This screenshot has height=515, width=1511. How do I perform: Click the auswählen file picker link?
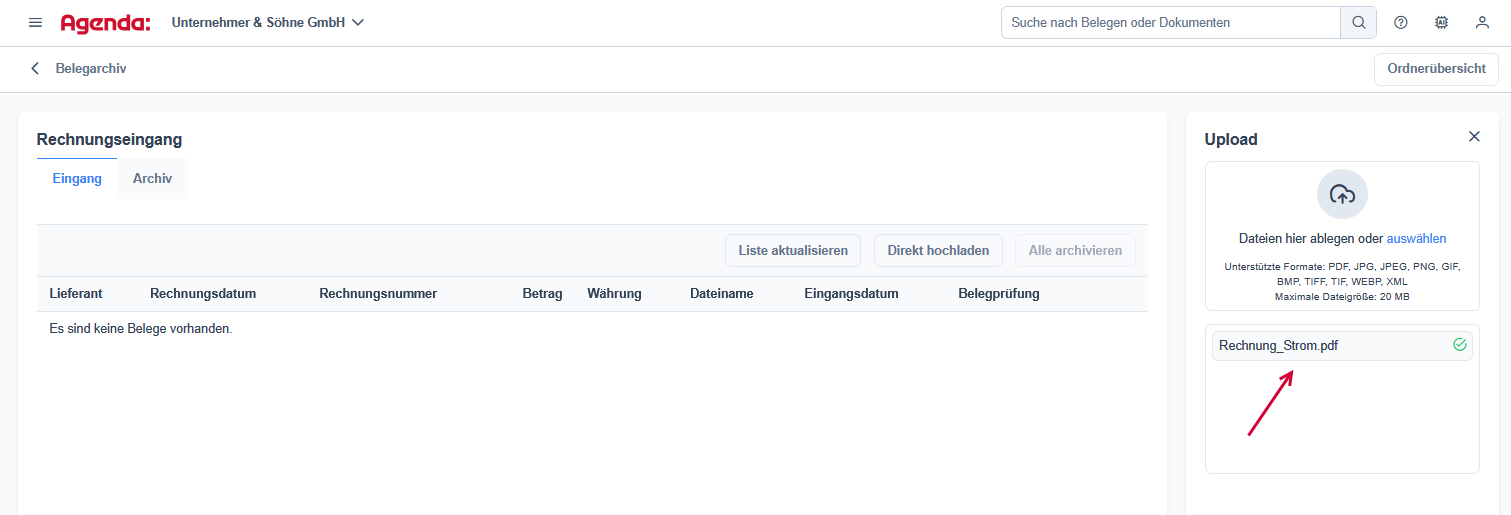(1416, 239)
